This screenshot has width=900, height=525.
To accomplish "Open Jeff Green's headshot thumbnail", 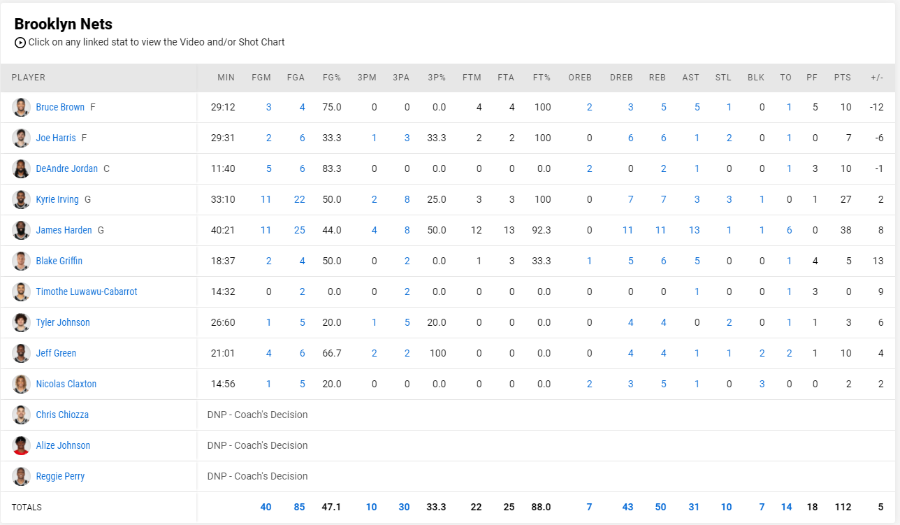I will 21,353.
